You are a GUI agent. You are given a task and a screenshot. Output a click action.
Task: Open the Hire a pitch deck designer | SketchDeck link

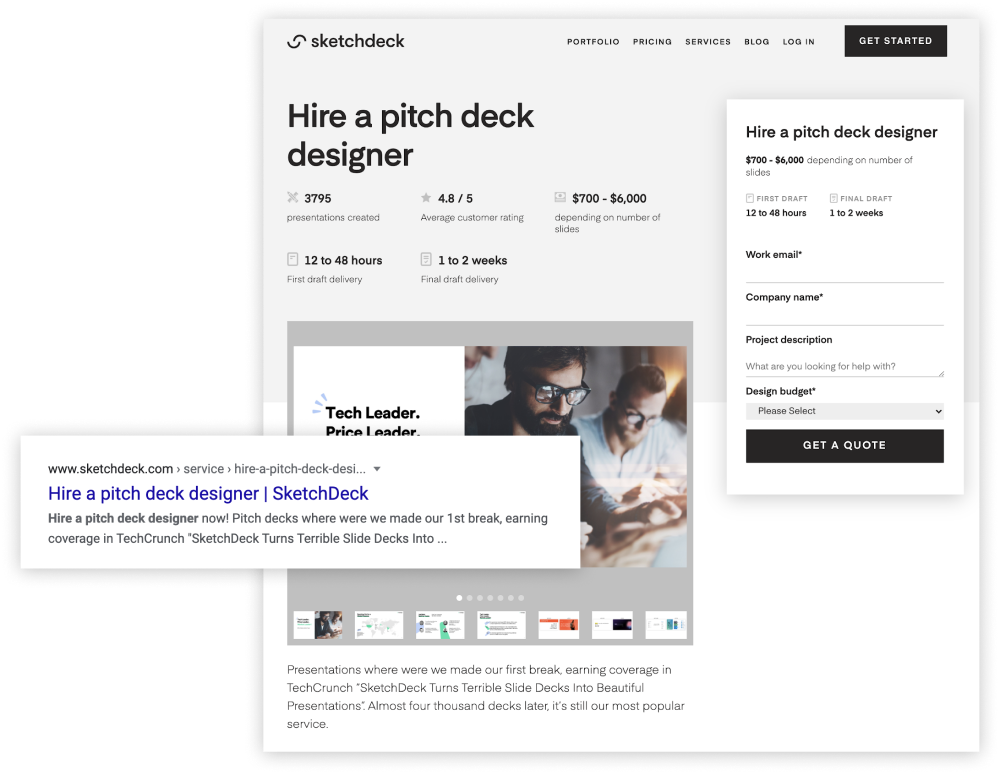click(208, 493)
